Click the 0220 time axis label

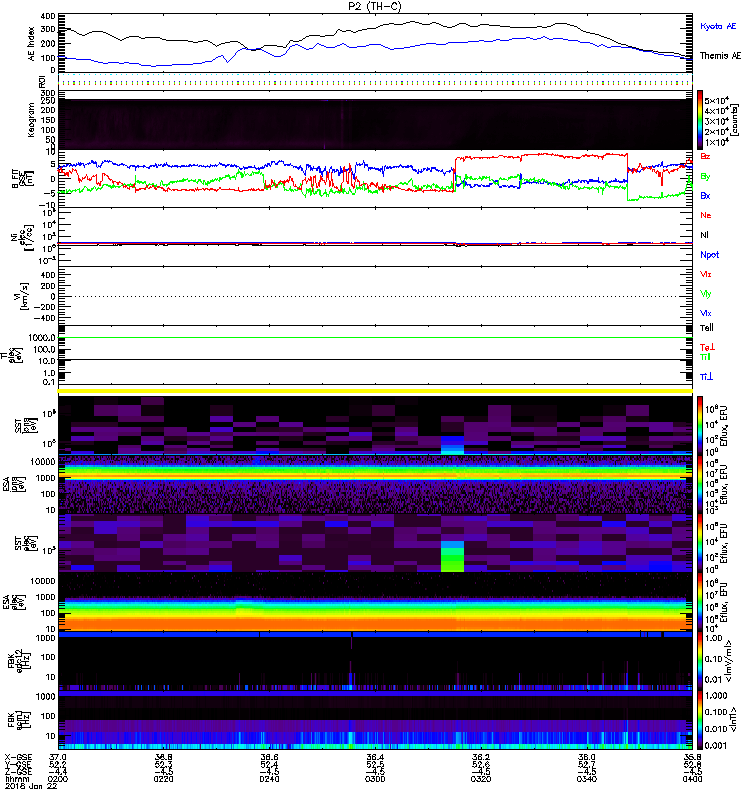163,779
